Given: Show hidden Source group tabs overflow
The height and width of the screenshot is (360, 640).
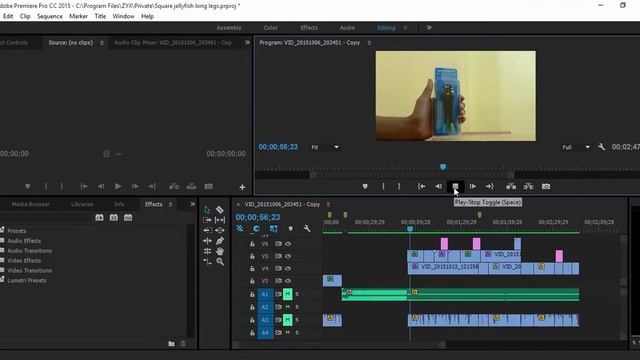Looking at the screenshot, I should 247,42.
